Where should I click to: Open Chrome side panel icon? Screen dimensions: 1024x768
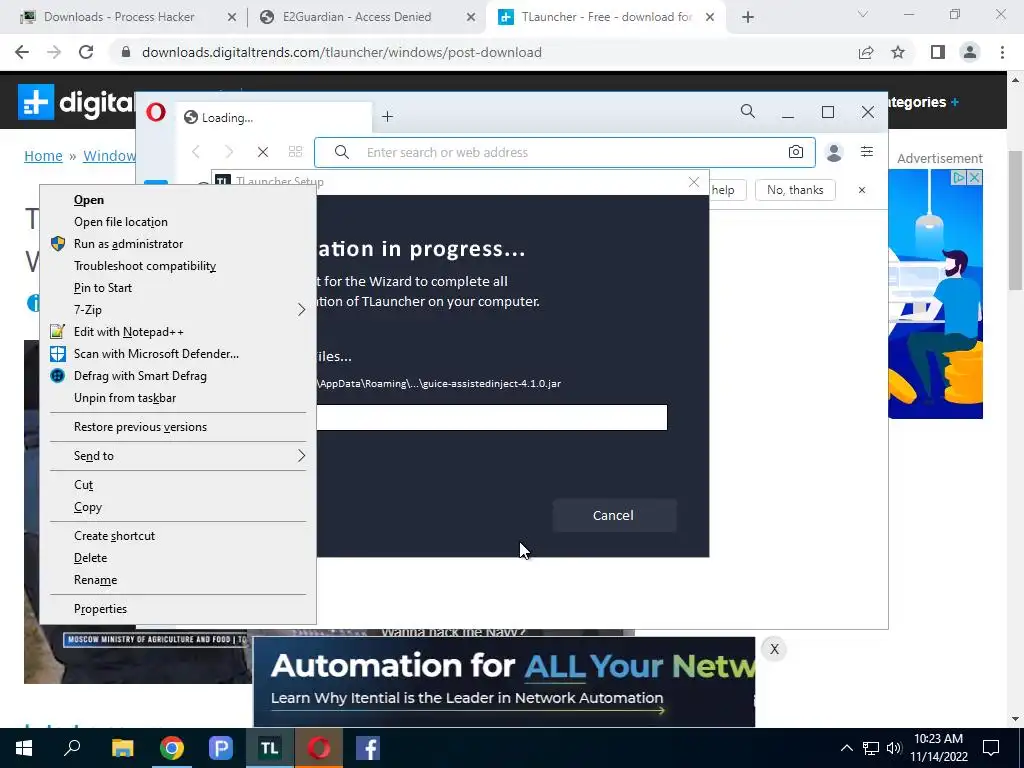(x=938, y=52)
